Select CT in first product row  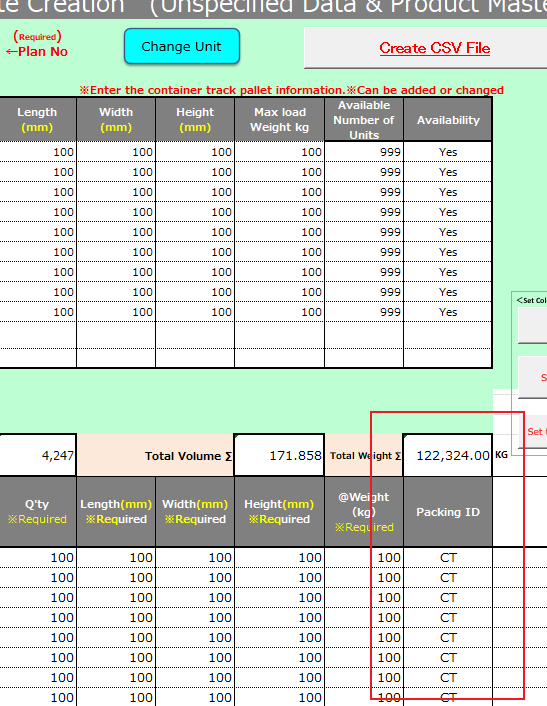[x=448, y=558]
